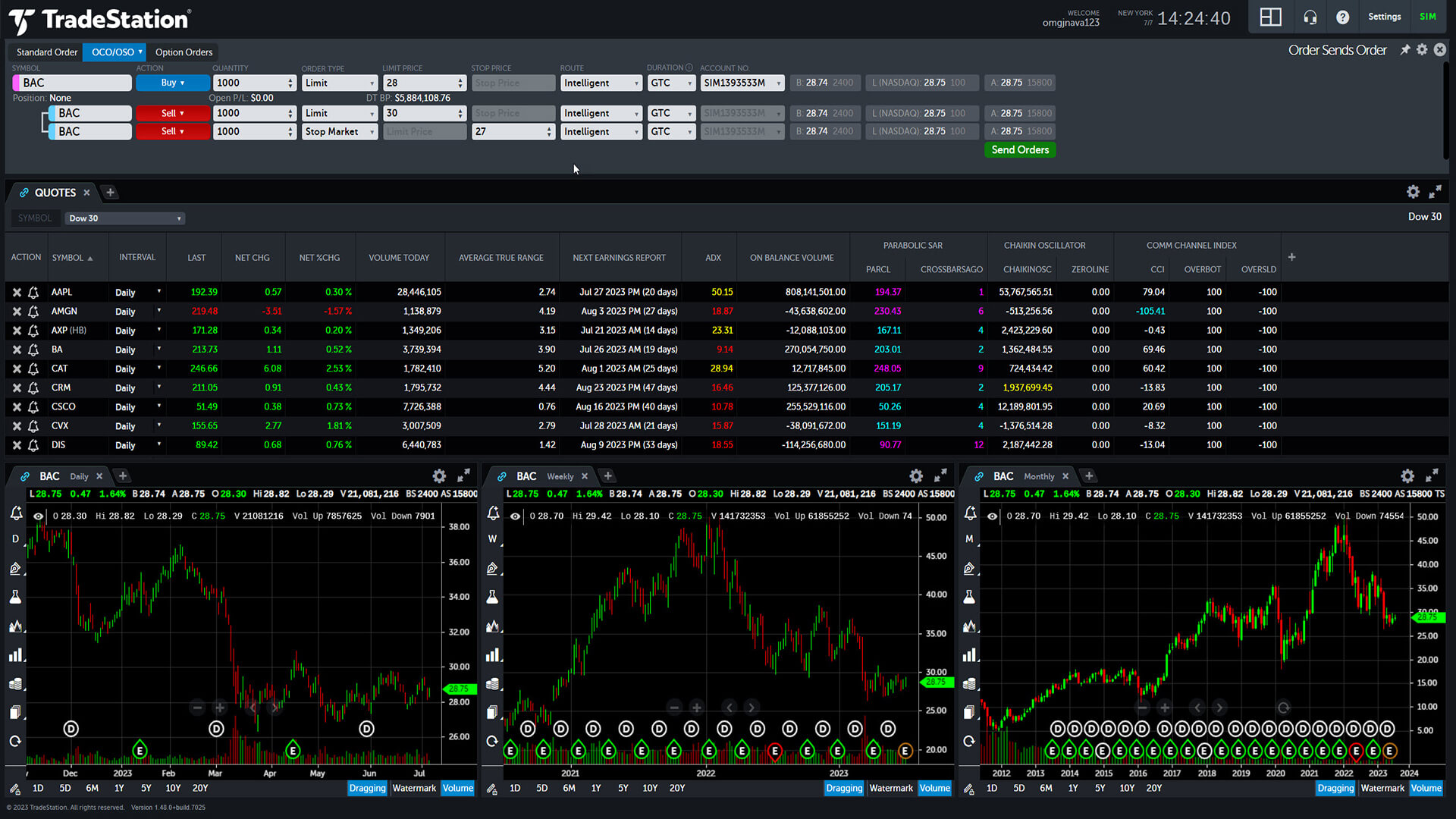This screenshot has height=819, width=1456.
Task: Switch to the Standard Order tab
Action: 47,52
